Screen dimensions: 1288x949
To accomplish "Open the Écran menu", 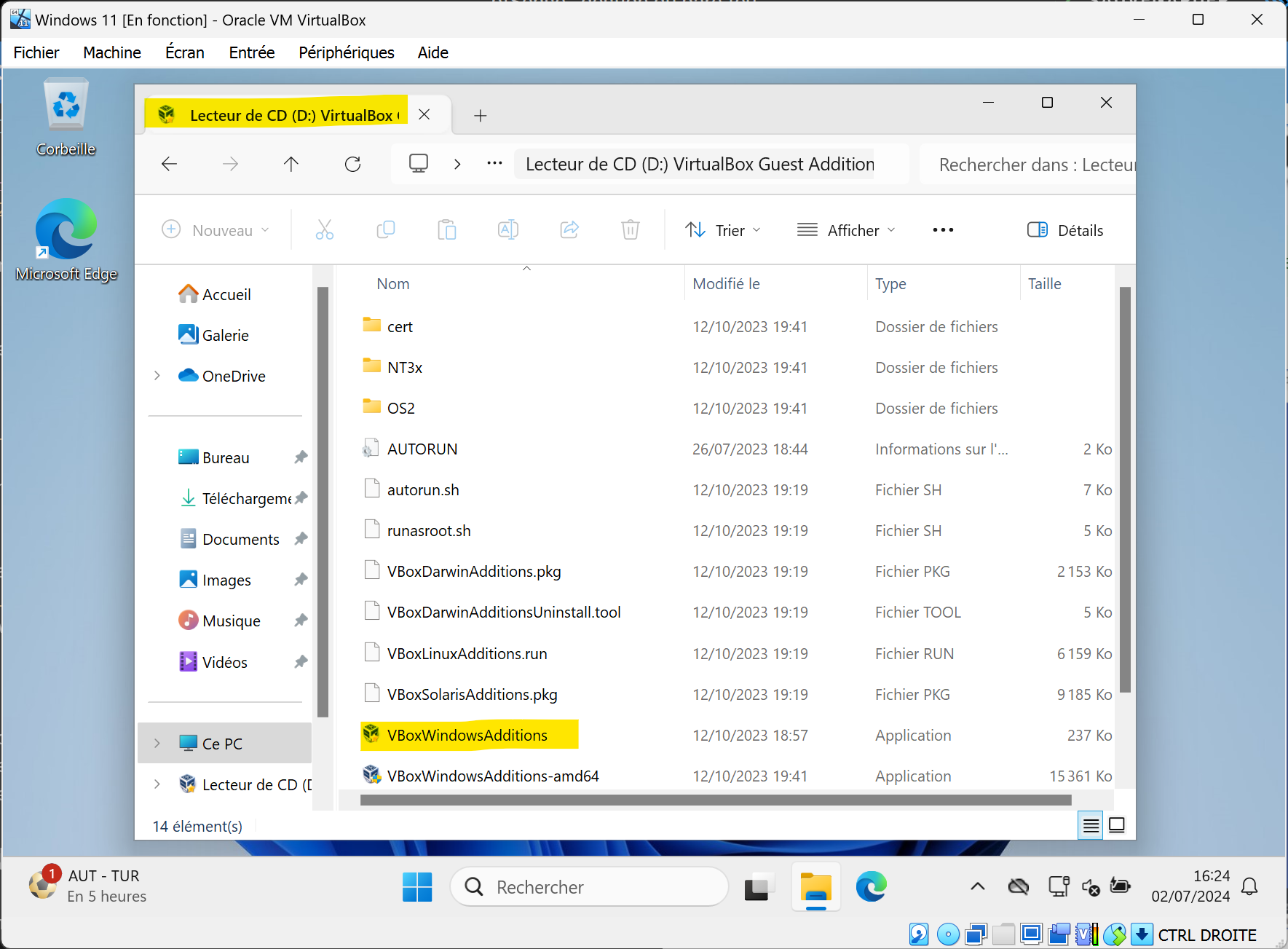I will pos(185,52).
